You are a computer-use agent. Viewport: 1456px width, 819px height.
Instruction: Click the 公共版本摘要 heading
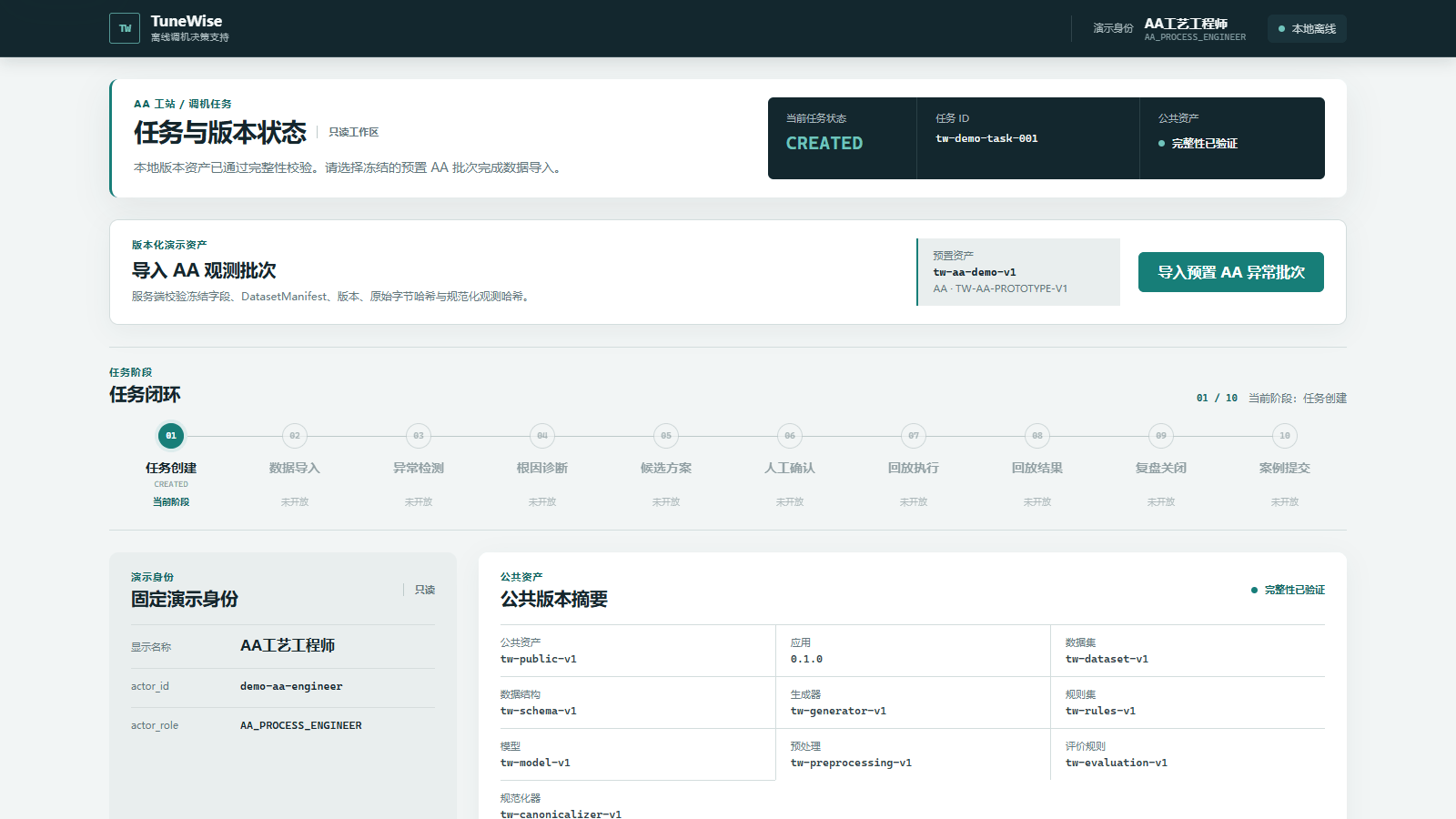coord(554,599)
